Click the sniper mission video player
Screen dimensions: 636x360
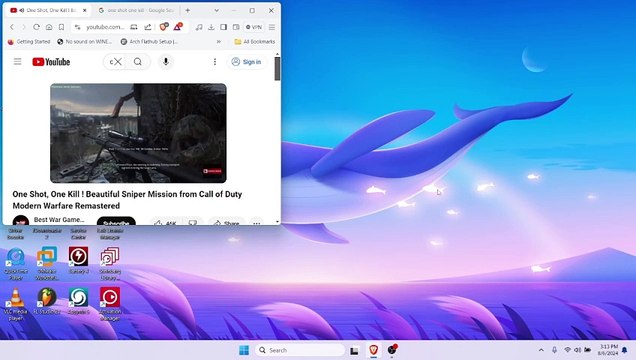[138, 133]
